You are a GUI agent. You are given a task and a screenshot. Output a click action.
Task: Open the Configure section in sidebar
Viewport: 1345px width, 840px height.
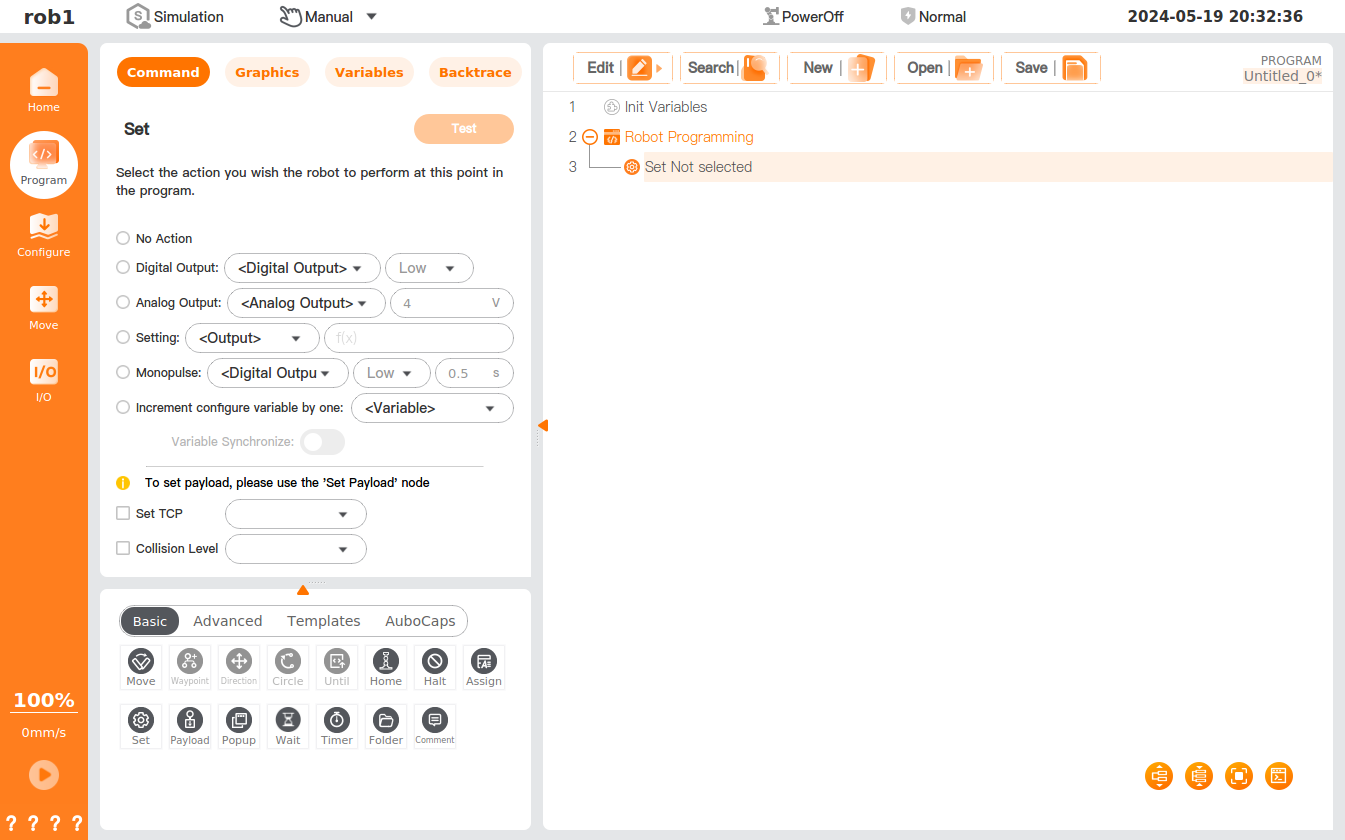coord(43,235)
